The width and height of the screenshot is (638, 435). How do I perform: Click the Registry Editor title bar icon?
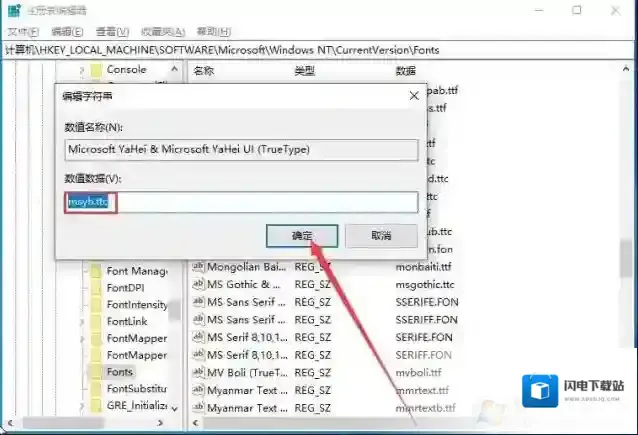pyautogui.click(x=11, y=10)
